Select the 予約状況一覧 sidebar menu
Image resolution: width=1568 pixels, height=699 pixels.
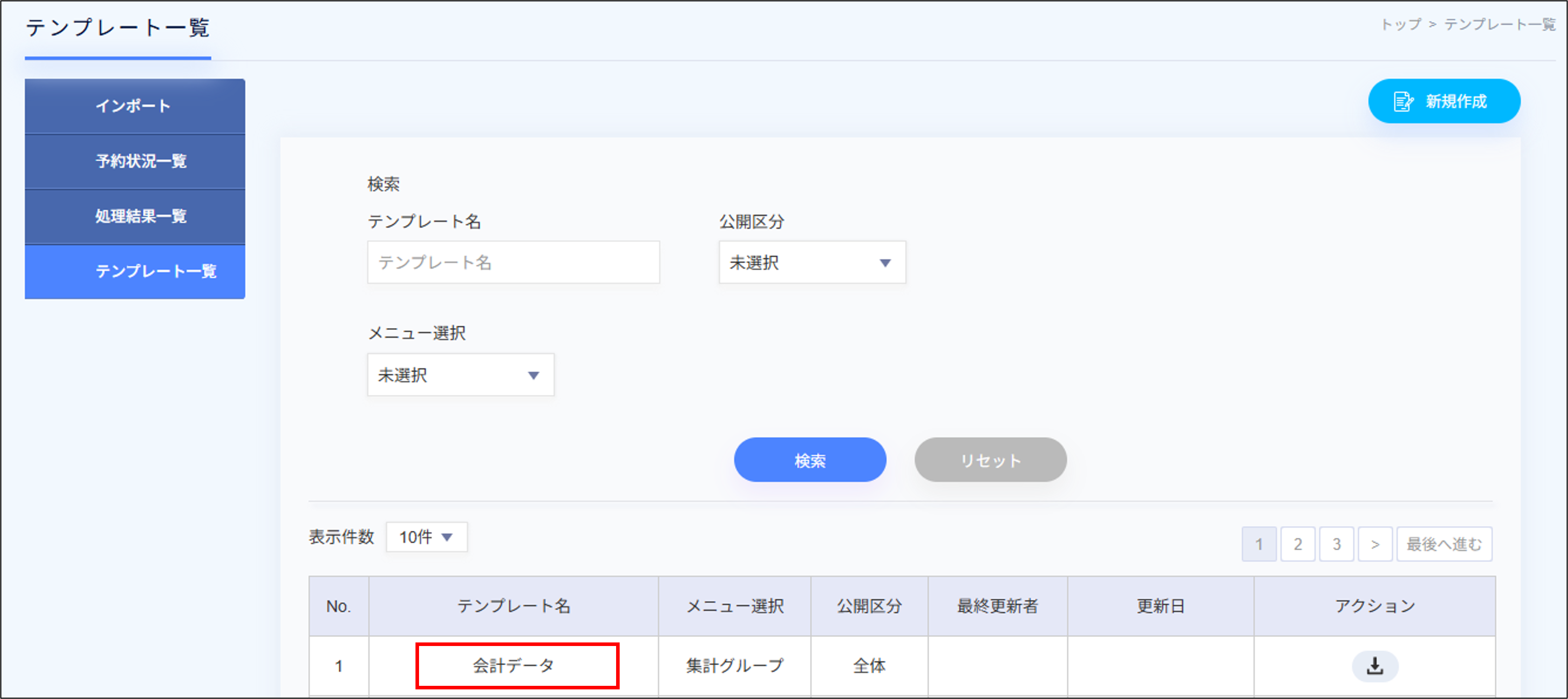pos(134,161)
